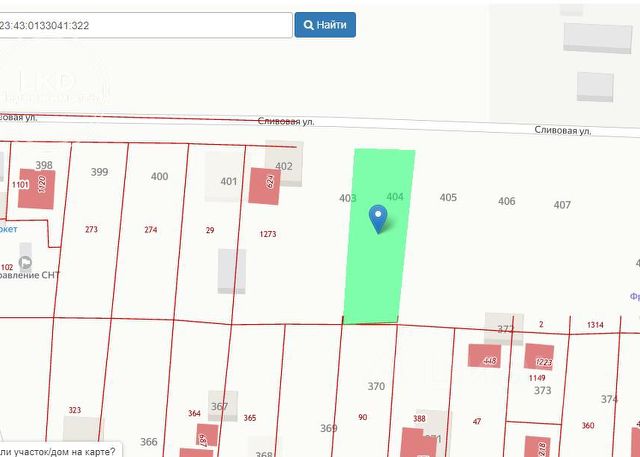The width and height of the screenshot is (640, 457).
Task: Click the flag icon for Правление СНТ
Action: tap(25, 262)
